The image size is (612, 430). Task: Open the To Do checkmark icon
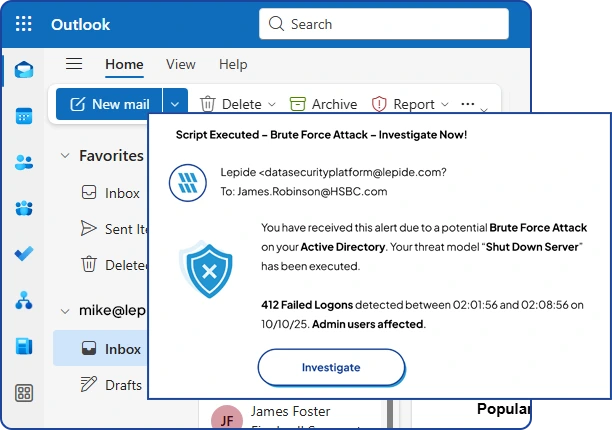(24, 254)
